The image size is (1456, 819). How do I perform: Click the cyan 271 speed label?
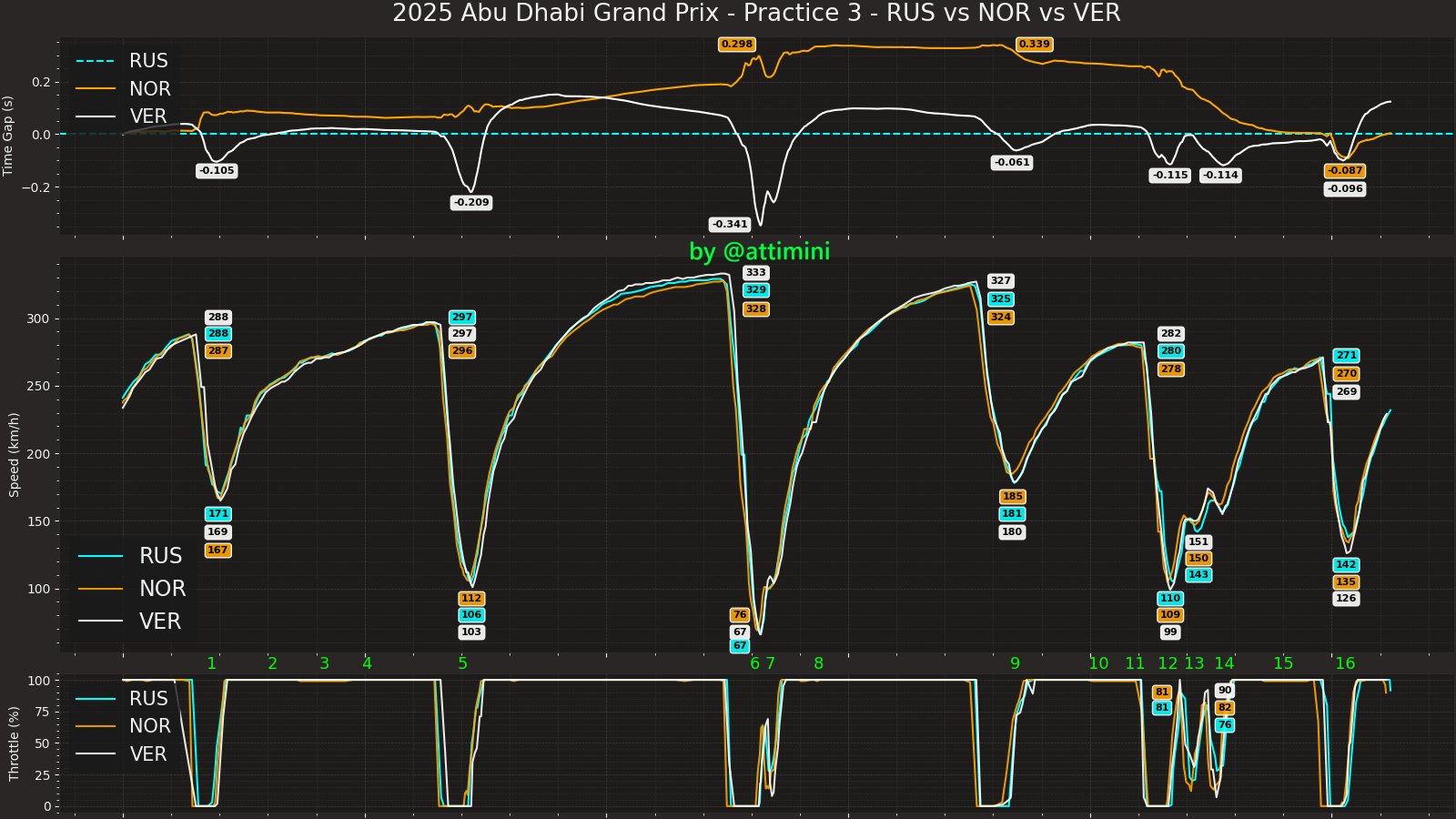[1346, 356]
